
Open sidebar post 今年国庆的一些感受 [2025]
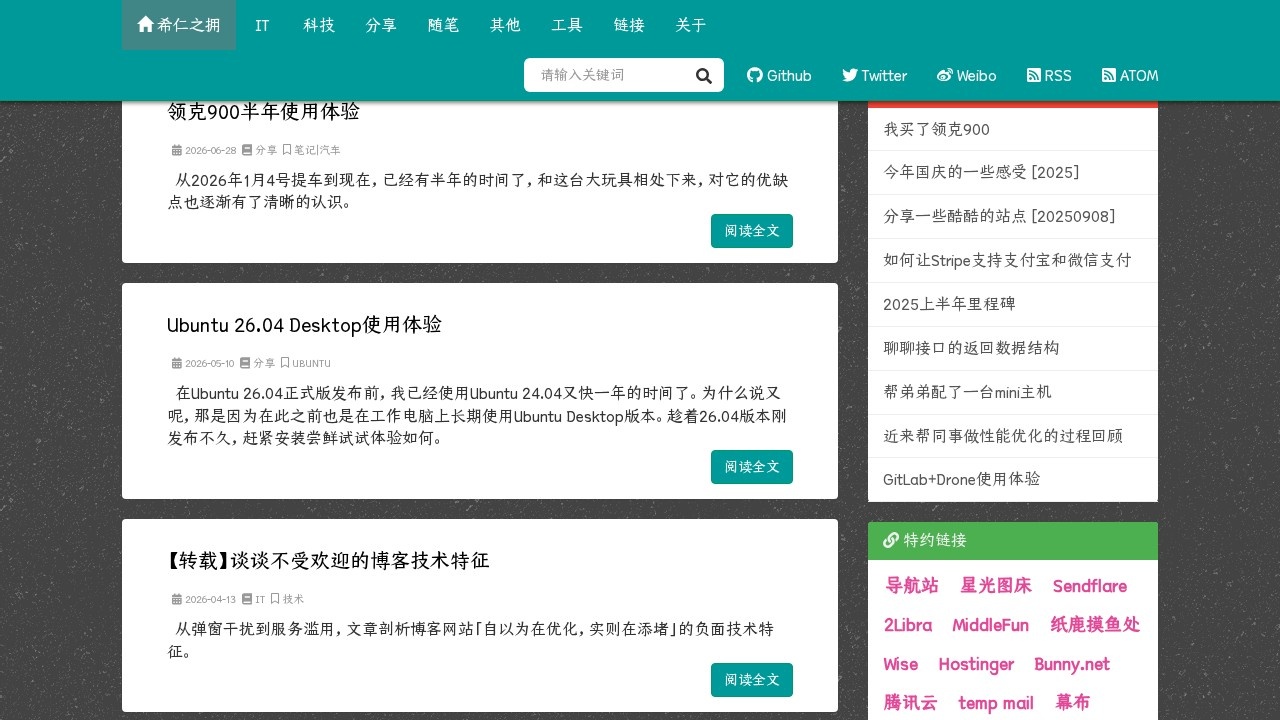[981, 172]
